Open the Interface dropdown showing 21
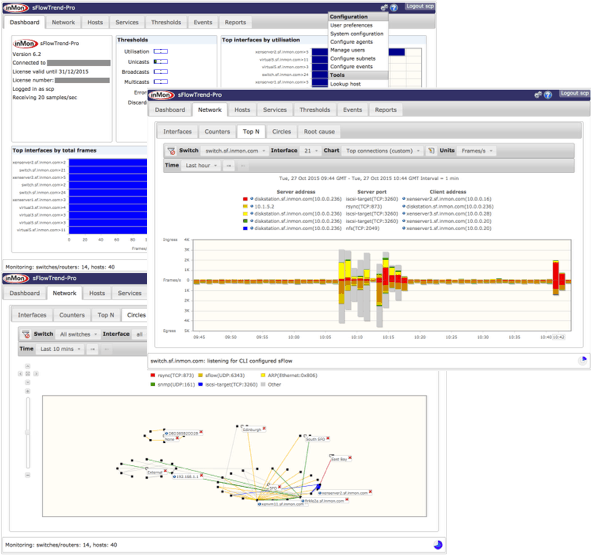Image resolution: width=591 pixels, height=555 pixels. pyautogui.click(x=311, y=151)
